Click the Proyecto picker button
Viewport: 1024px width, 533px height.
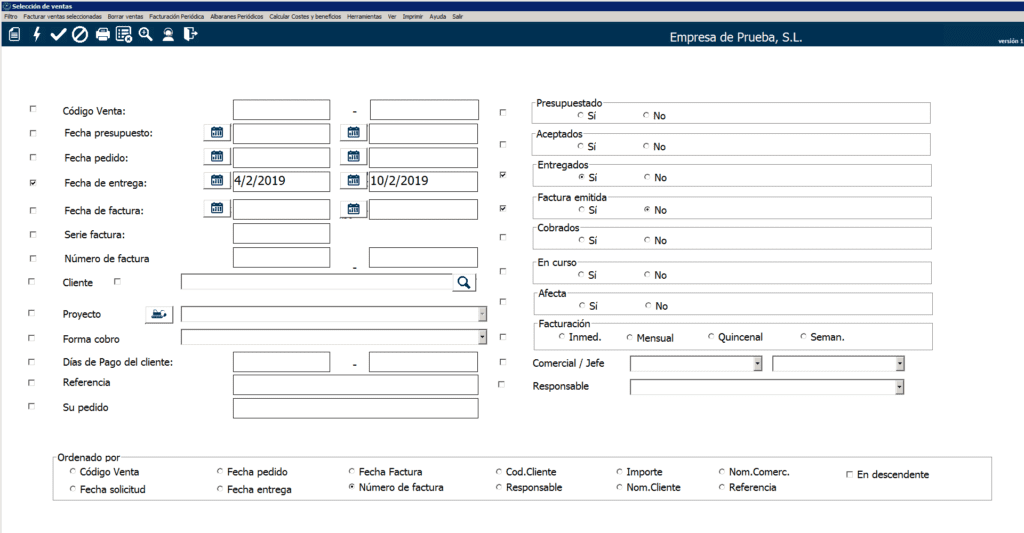point(159,314)
